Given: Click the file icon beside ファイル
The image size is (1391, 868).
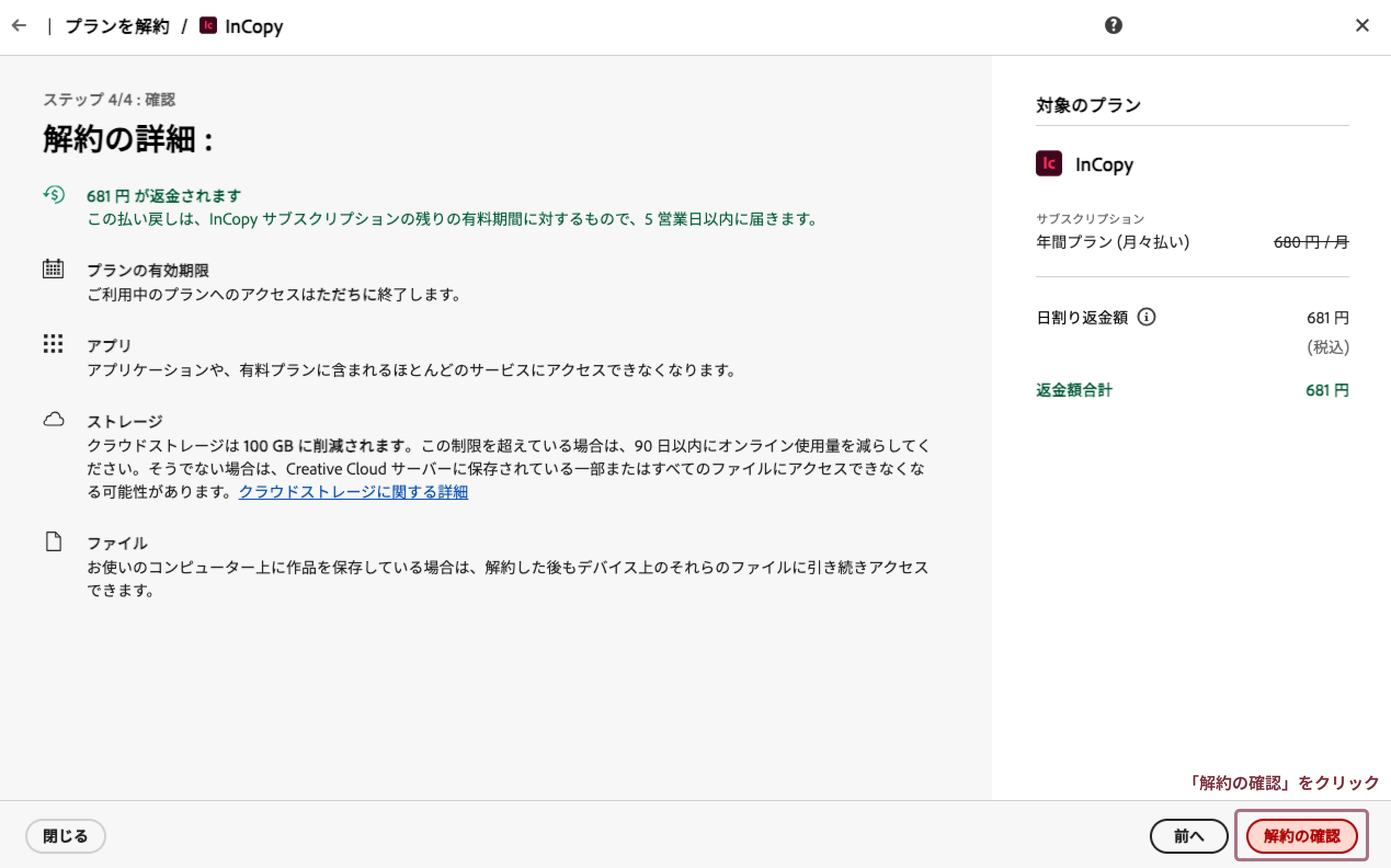Looking at the screenshot, I should tap(53, 541).
